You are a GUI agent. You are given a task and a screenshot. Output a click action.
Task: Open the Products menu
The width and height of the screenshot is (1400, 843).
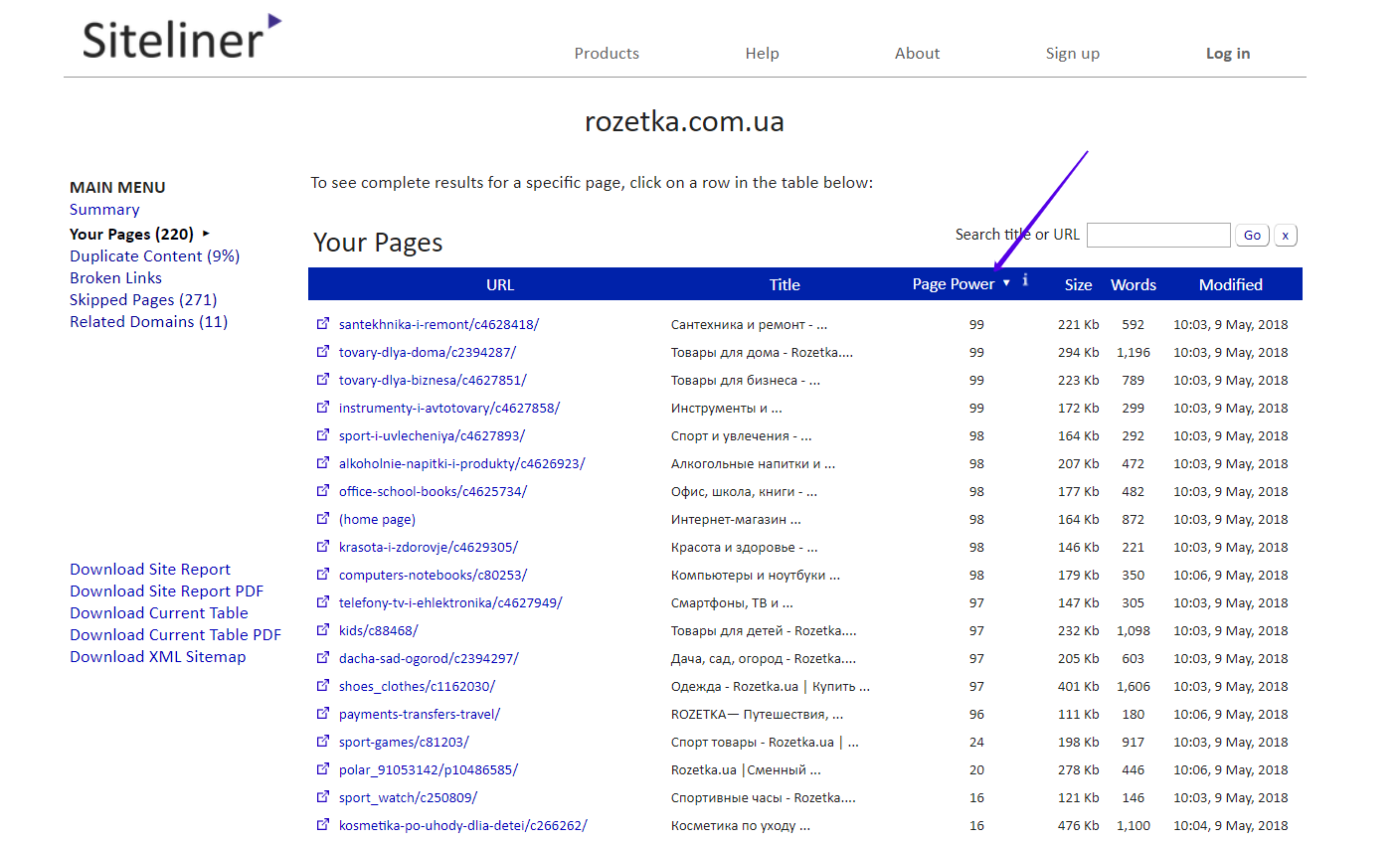(x=607, y=54)
